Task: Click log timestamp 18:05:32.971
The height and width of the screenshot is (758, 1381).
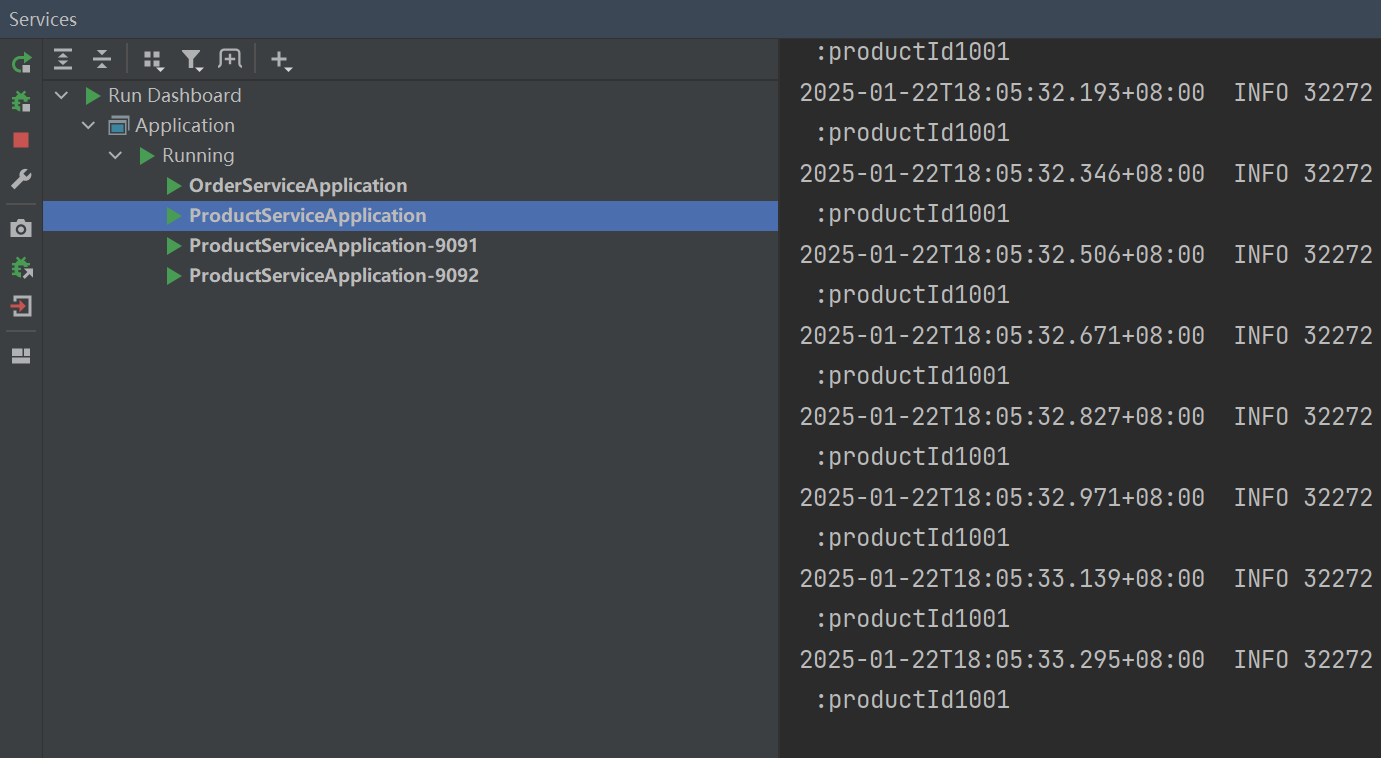Action: tap(1002, 498)
